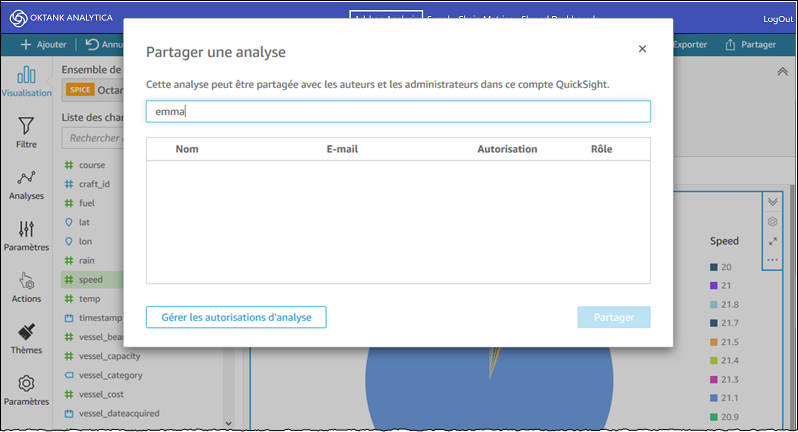Image resolution: width=798 pixels, height=432 pixels.
Task: Open the Actions panel
Action: [26, 287]
